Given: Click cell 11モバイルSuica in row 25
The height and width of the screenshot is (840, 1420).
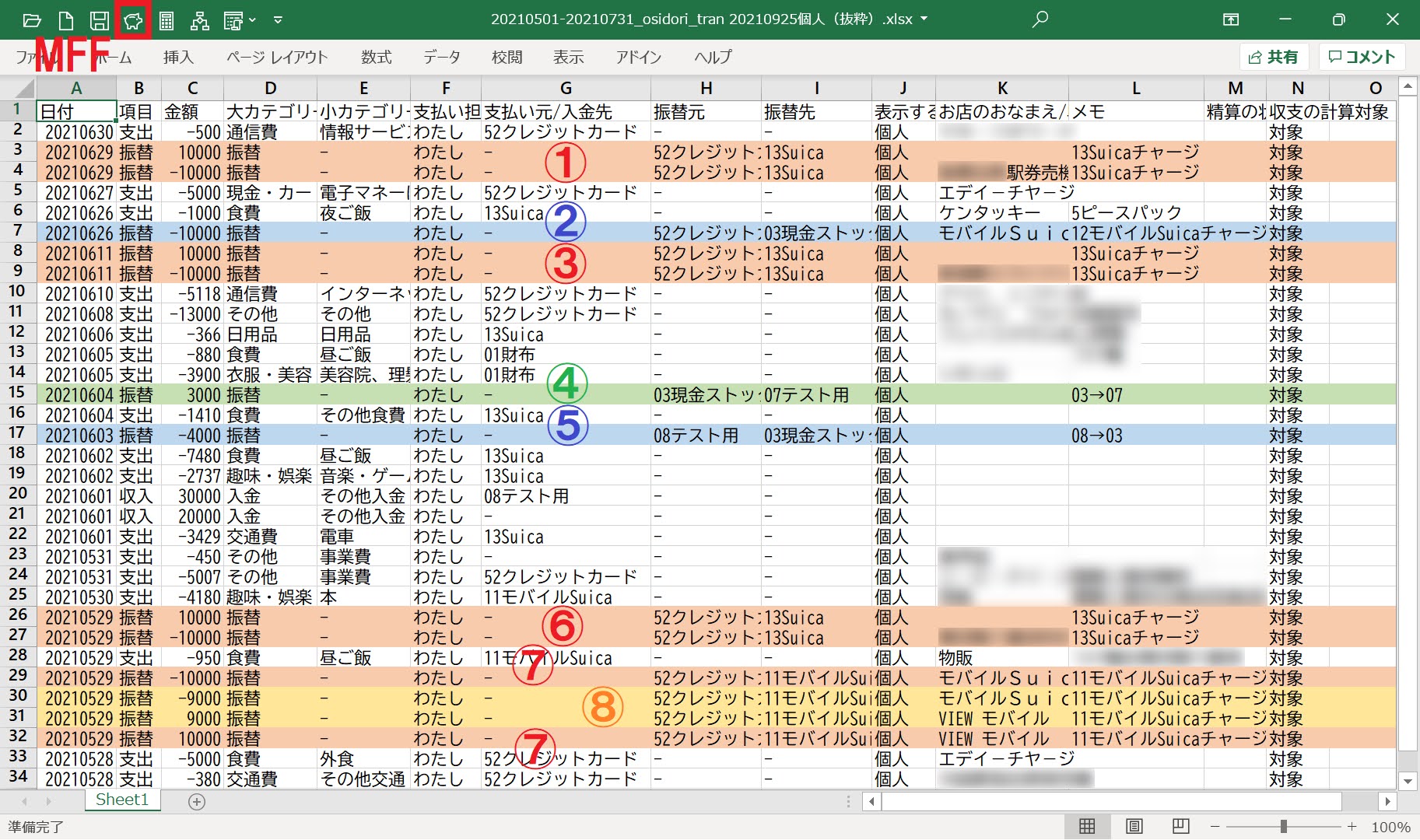Looking at the screenshot, I should pos(566,597).
